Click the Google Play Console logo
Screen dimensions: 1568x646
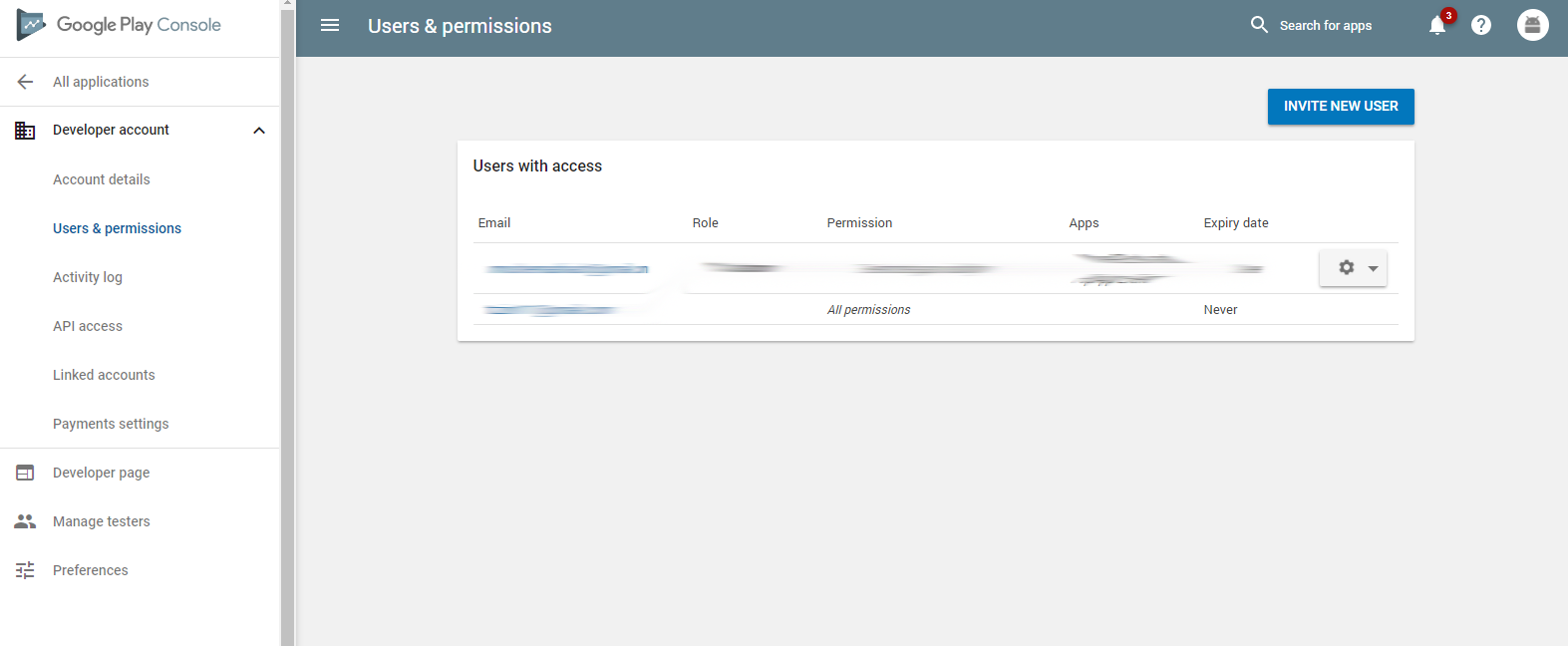tap(119, 25)
